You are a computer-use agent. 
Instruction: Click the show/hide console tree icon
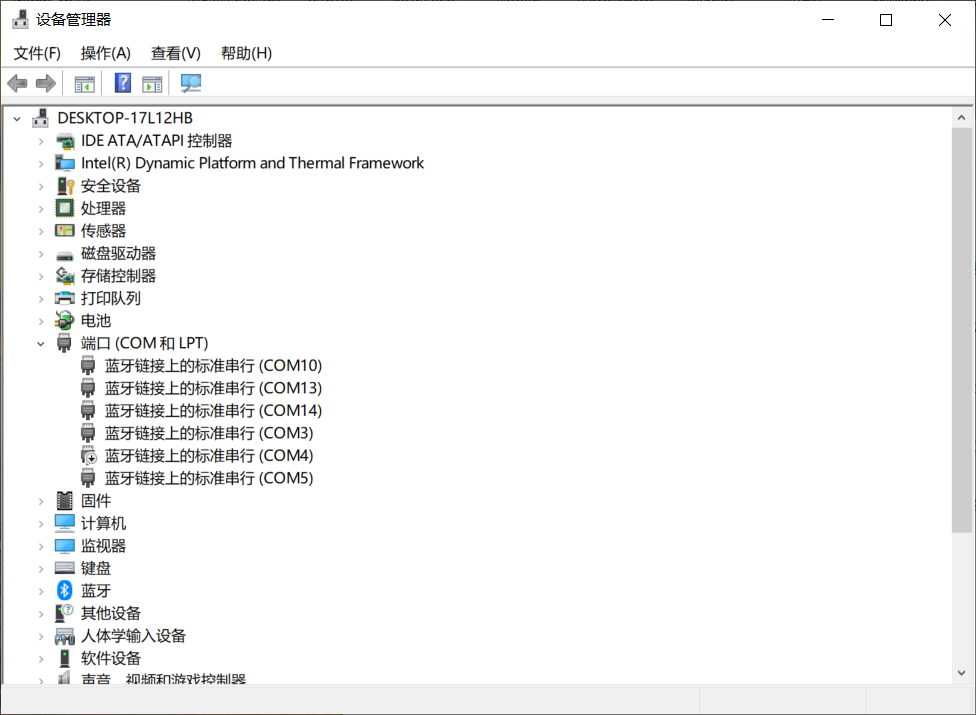pyautogui.click(x=84, y=83)
